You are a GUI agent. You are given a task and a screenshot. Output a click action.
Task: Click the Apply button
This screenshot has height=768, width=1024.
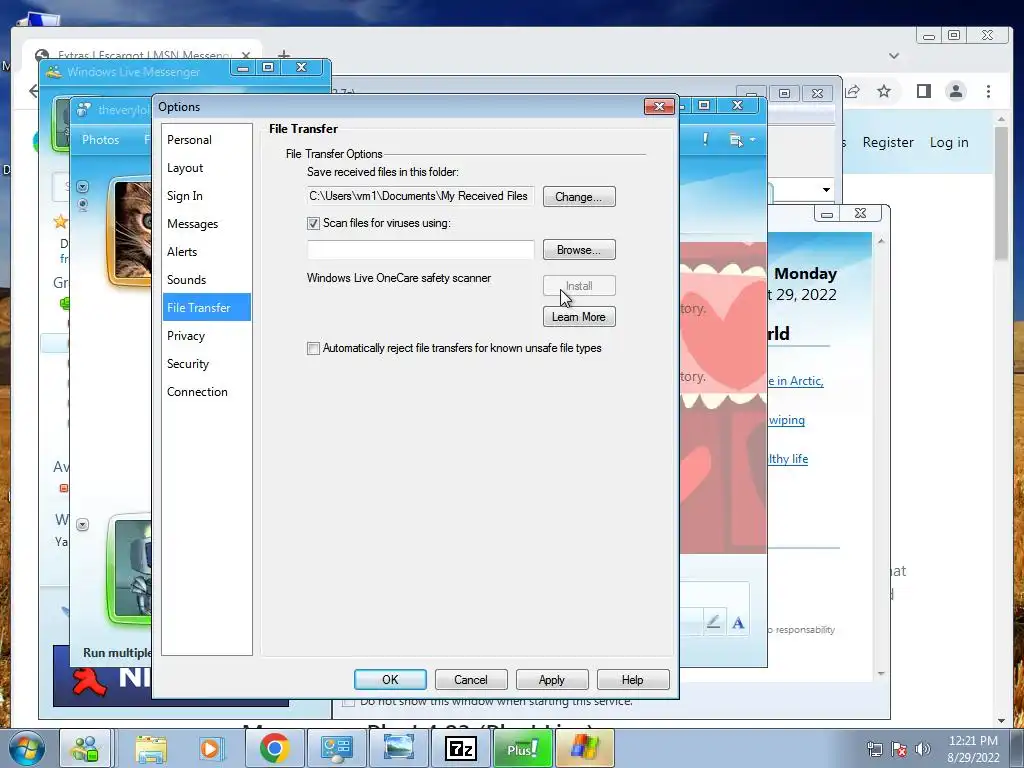tap(552, 680)
